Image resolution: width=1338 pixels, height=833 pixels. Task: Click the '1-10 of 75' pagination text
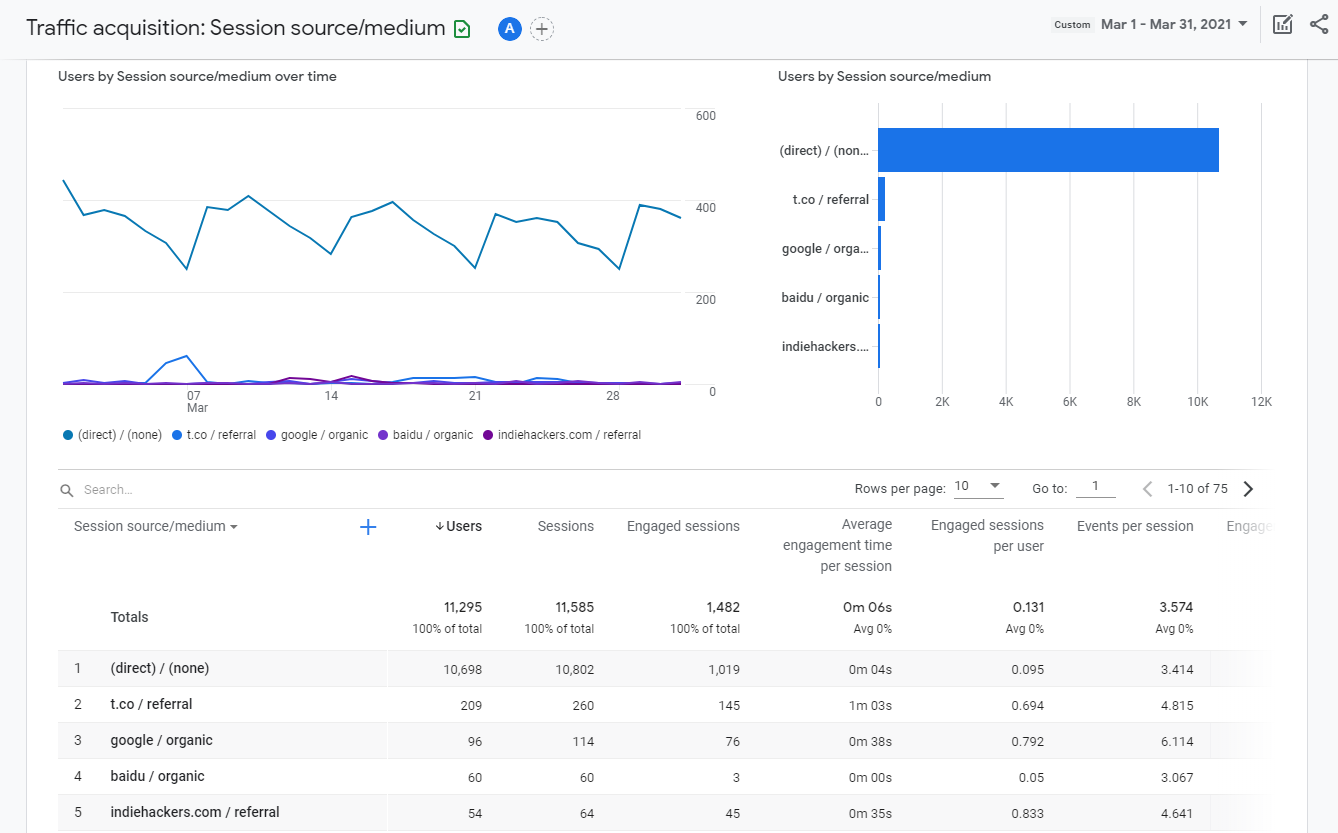coord(1197,489)
